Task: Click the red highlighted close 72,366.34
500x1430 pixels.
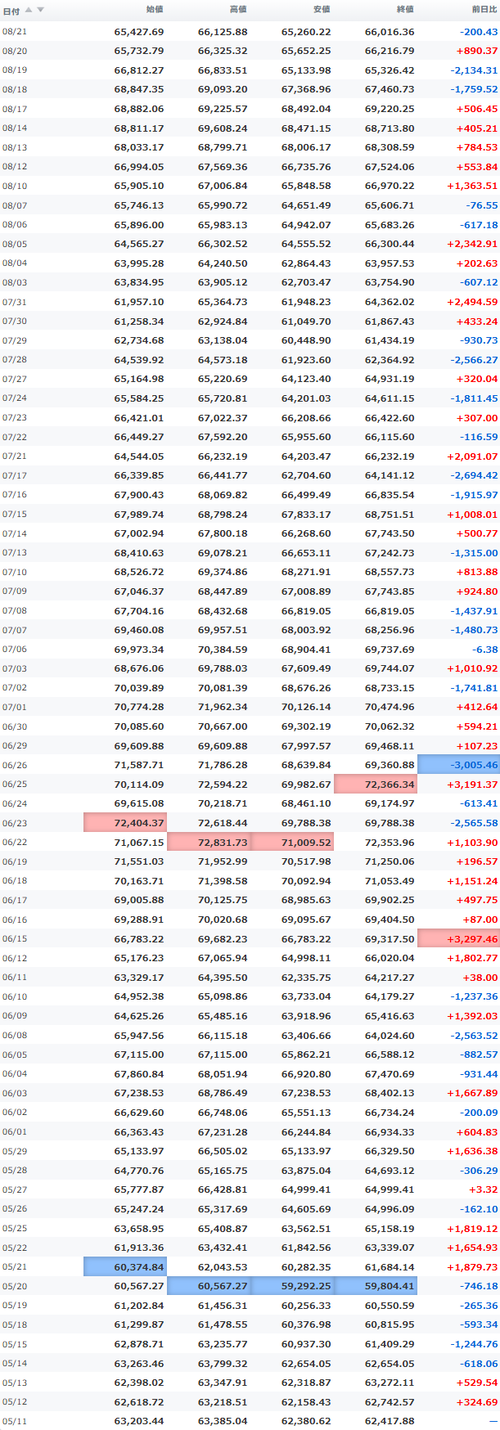Action: (375, 784)
